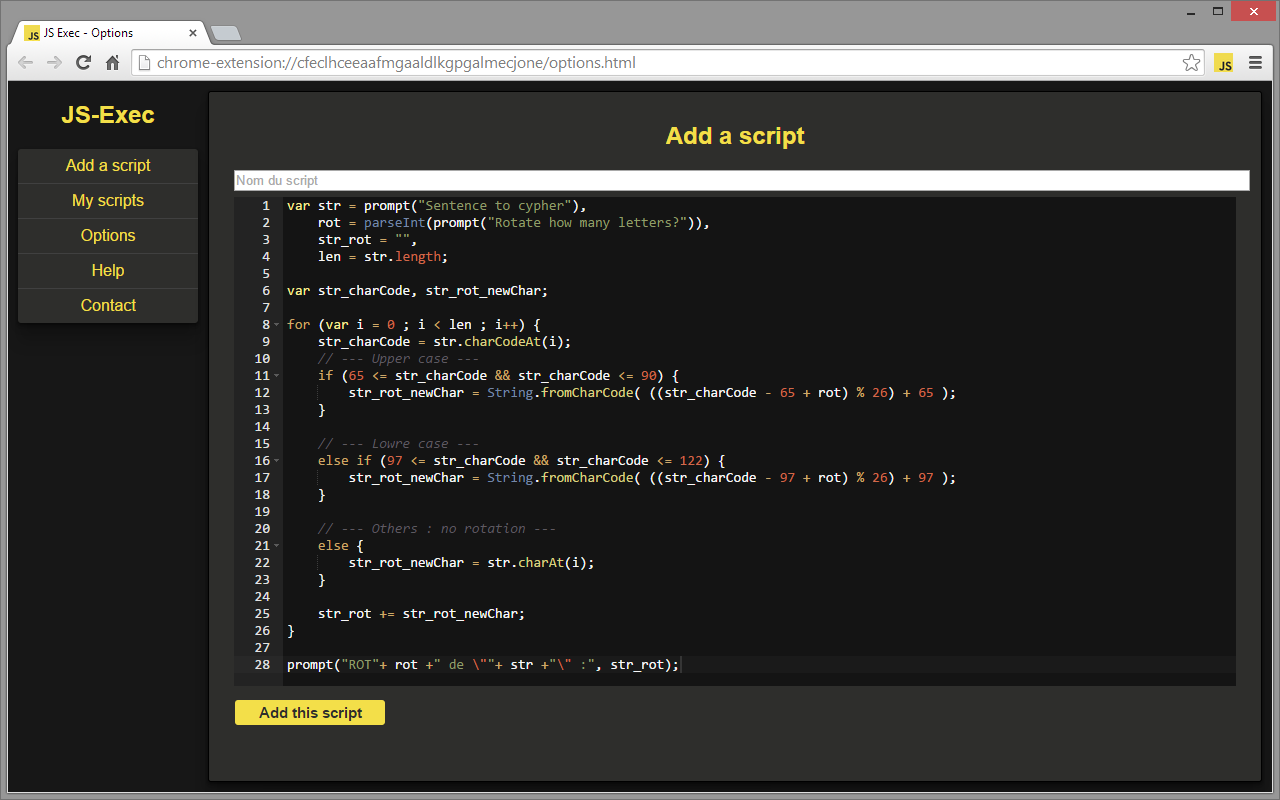1280x800 pixels.
Task: Open a new browser tab
Action: click(x=226, y=34)
